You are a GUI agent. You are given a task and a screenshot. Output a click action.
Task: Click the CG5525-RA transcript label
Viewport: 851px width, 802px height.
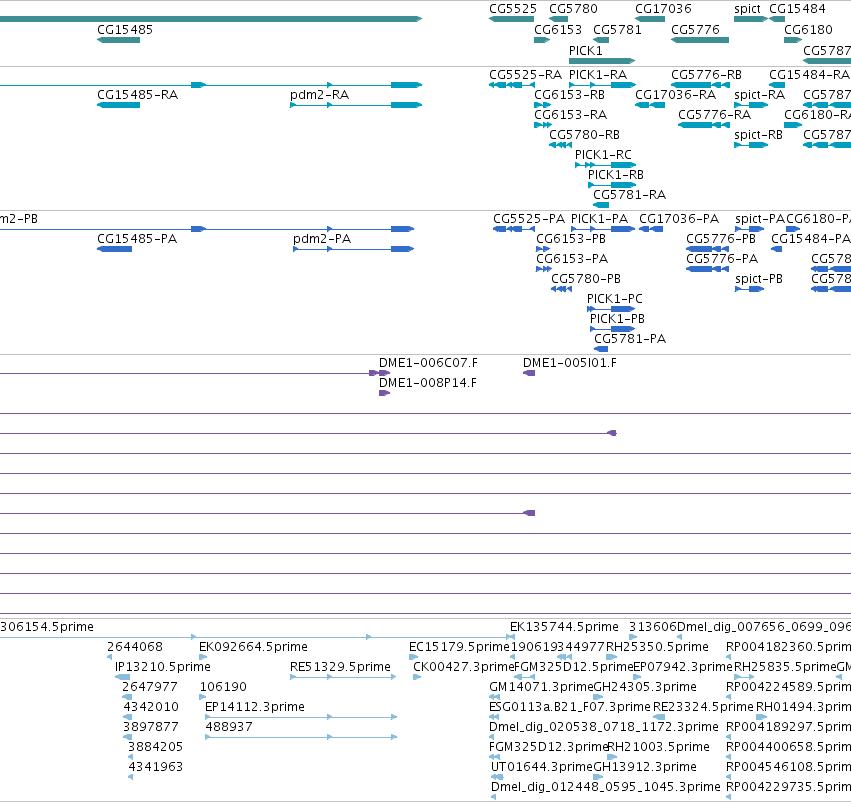[525, 75]
